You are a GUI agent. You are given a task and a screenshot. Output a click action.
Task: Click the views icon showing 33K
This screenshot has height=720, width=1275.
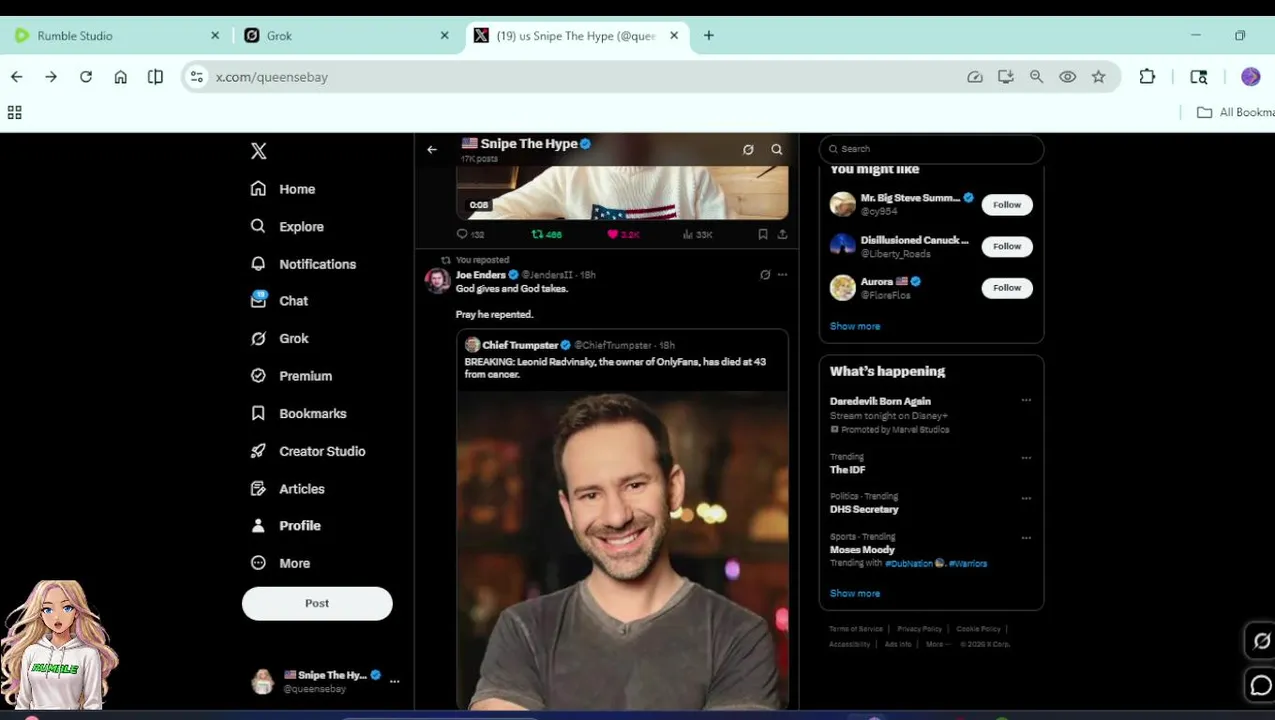[688, 234]
